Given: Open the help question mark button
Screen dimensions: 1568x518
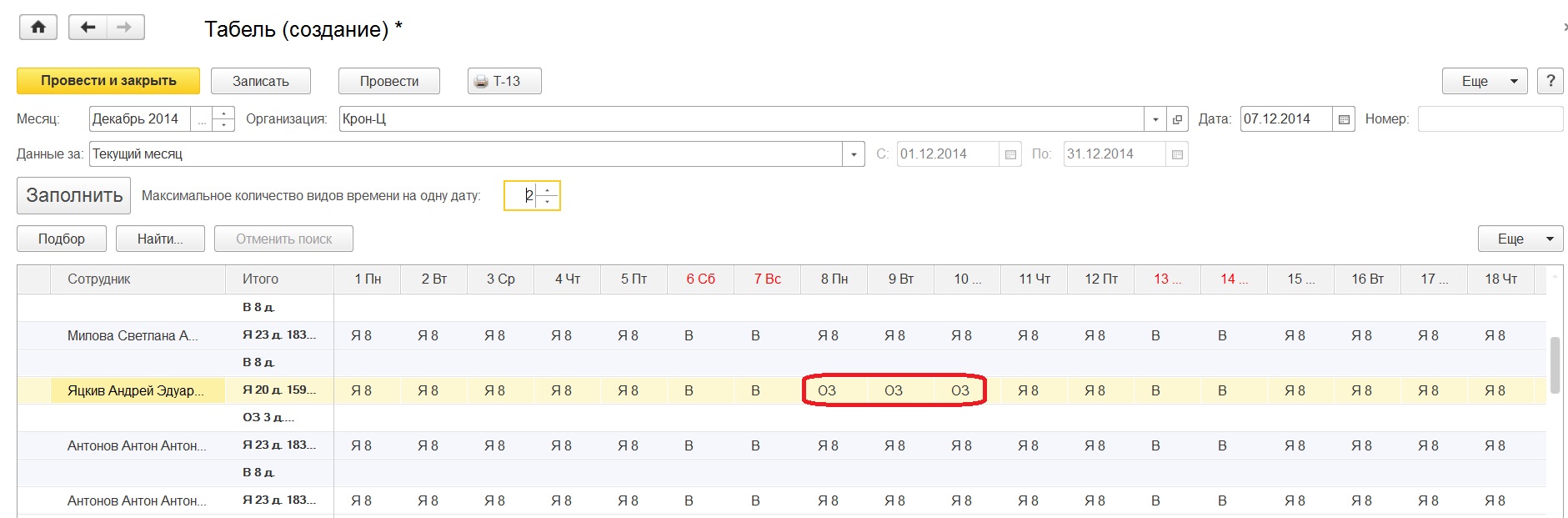Looking at the screenshot, I should click(1550, 81).
